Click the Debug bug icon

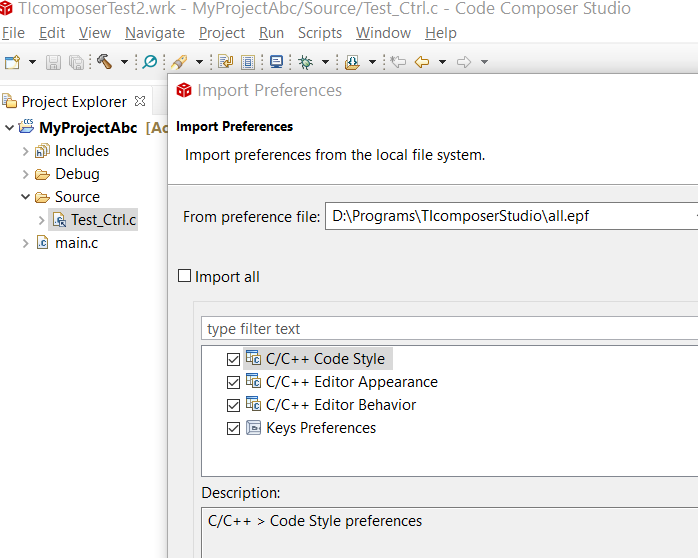pyautogui.click(x=306, y=62)
